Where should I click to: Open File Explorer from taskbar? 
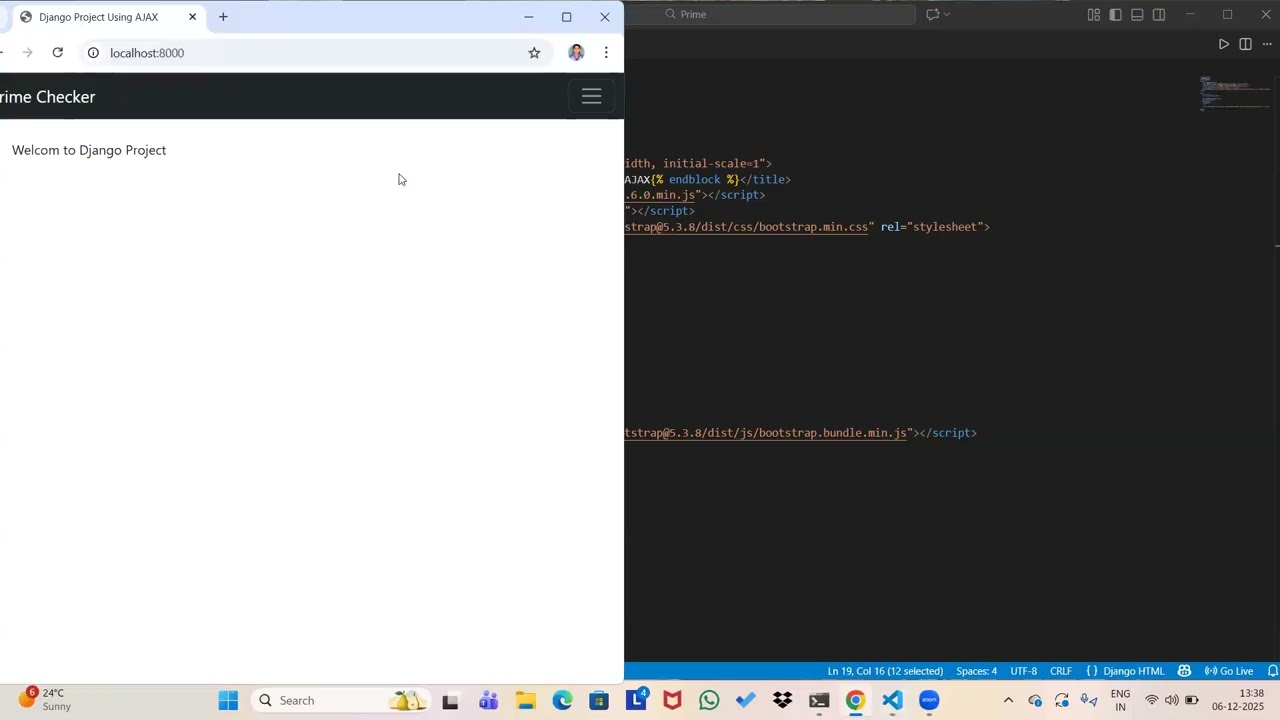click(x=525, y=700)
